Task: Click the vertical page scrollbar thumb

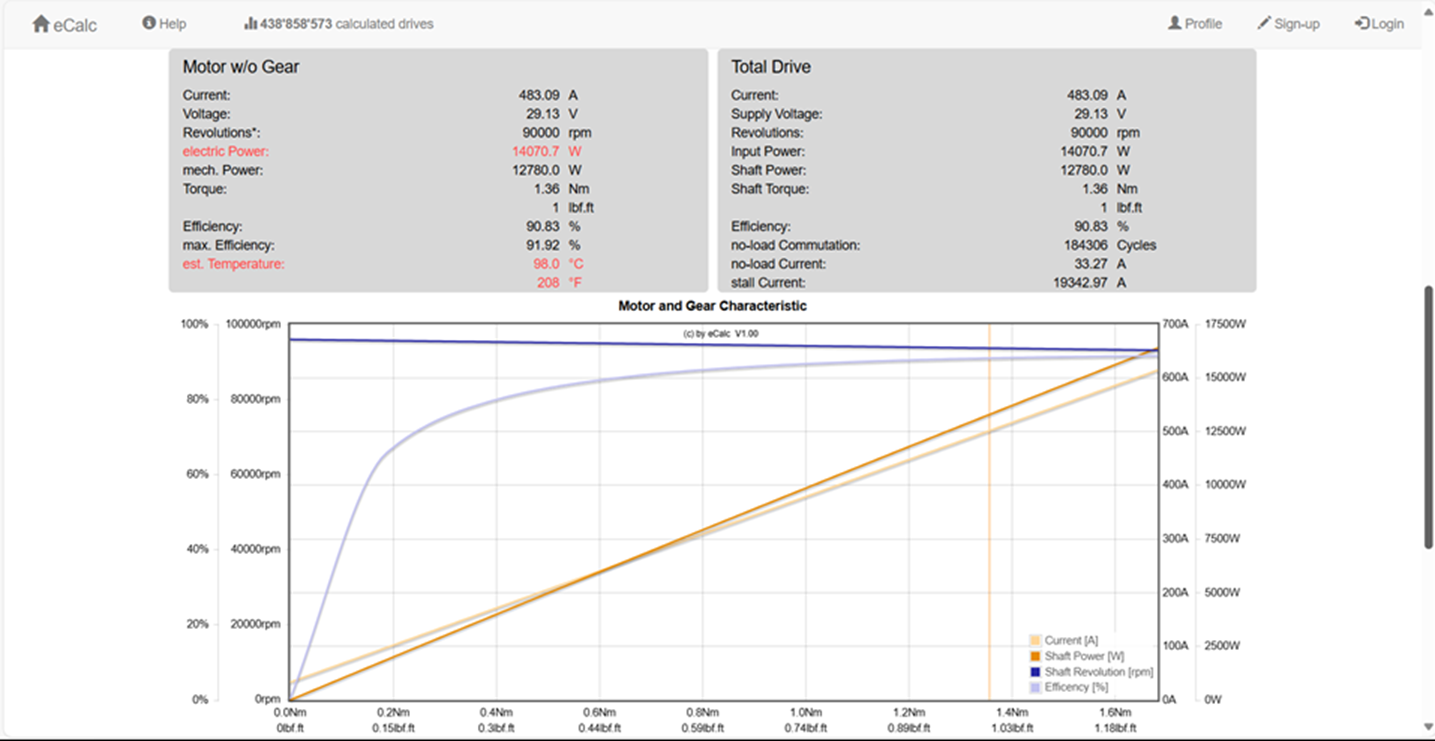Action: [x=1428, y=416]
